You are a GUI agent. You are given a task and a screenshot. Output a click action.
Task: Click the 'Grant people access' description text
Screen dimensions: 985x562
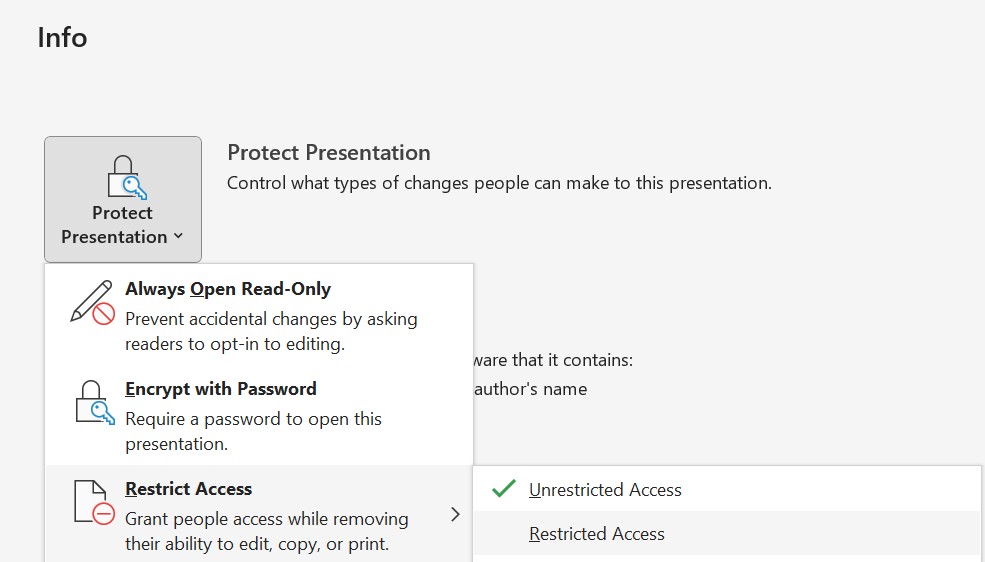tap(266, 531)
